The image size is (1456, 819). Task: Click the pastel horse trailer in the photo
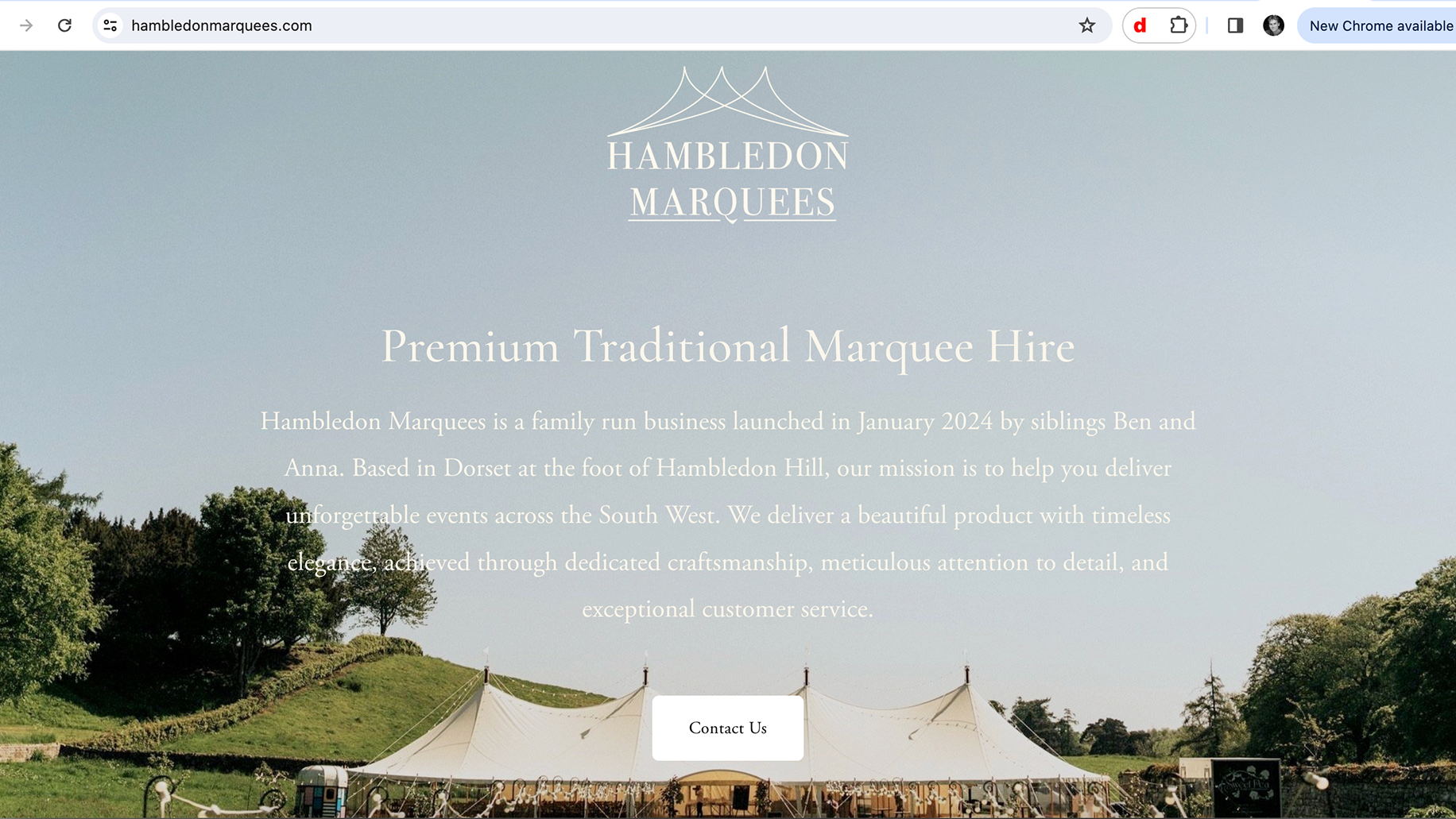[322, 791]
